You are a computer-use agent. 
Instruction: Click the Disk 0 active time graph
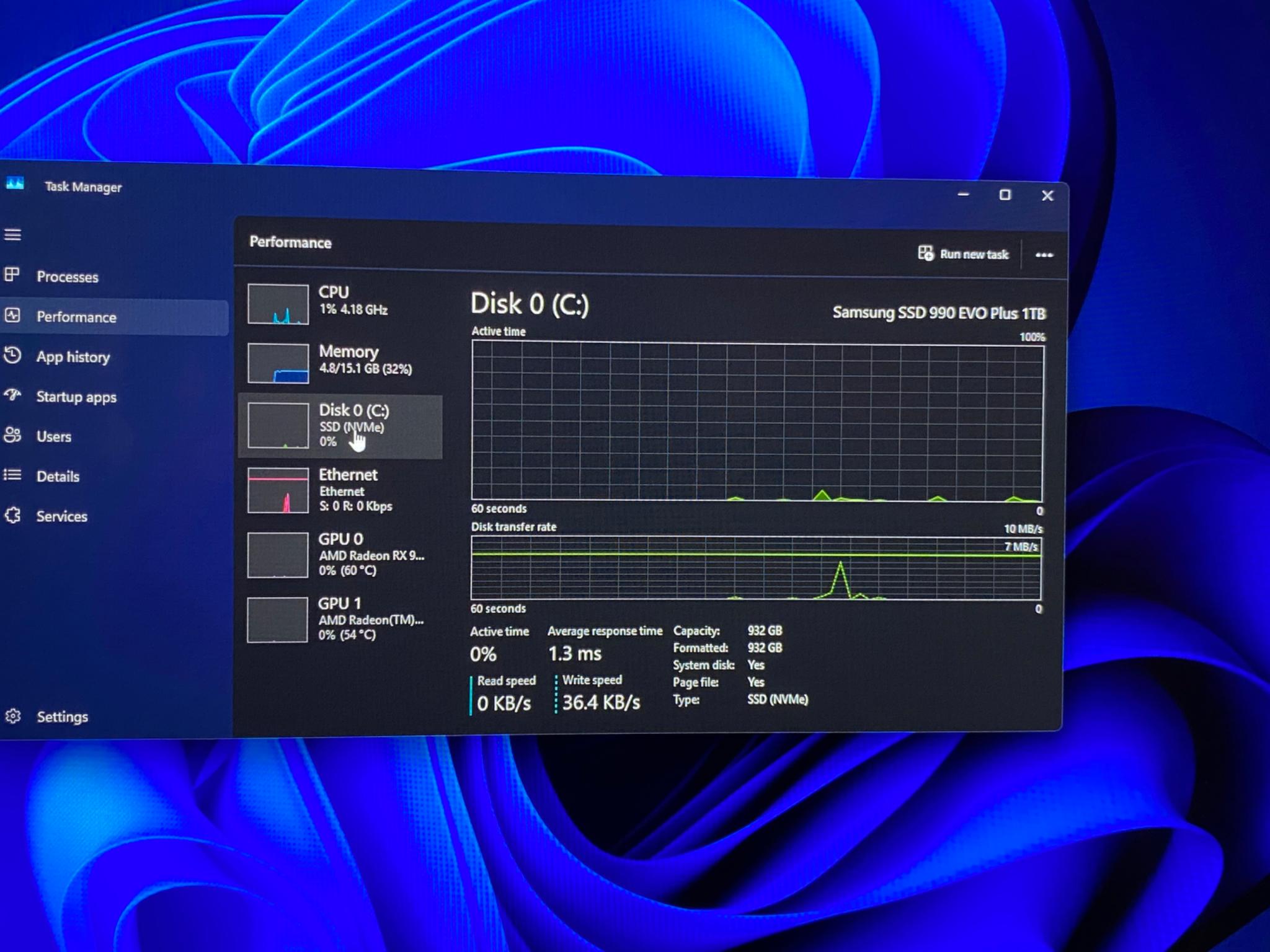(x=757, y=422)
